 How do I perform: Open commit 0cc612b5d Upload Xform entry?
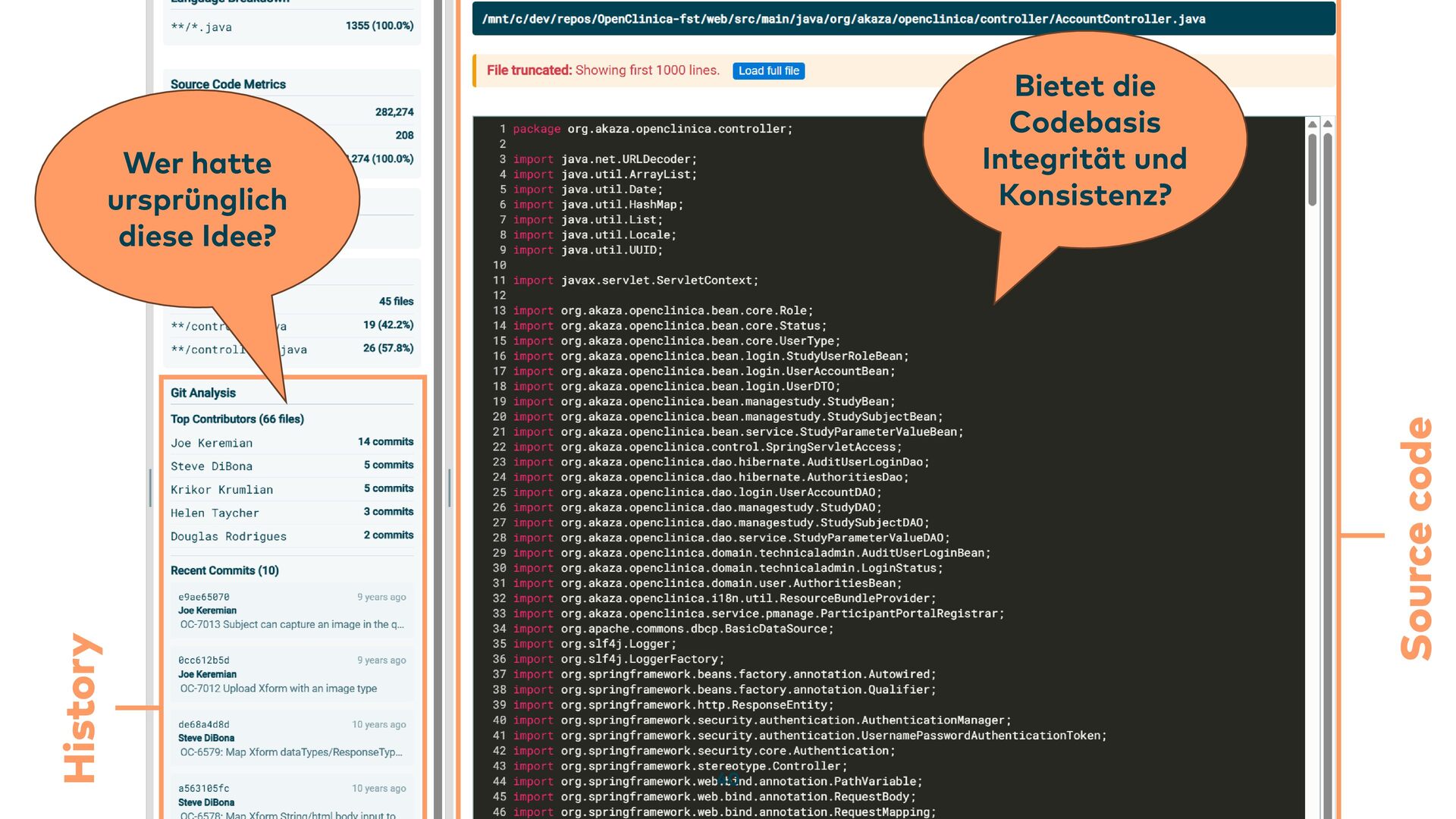tap(292, 674)
